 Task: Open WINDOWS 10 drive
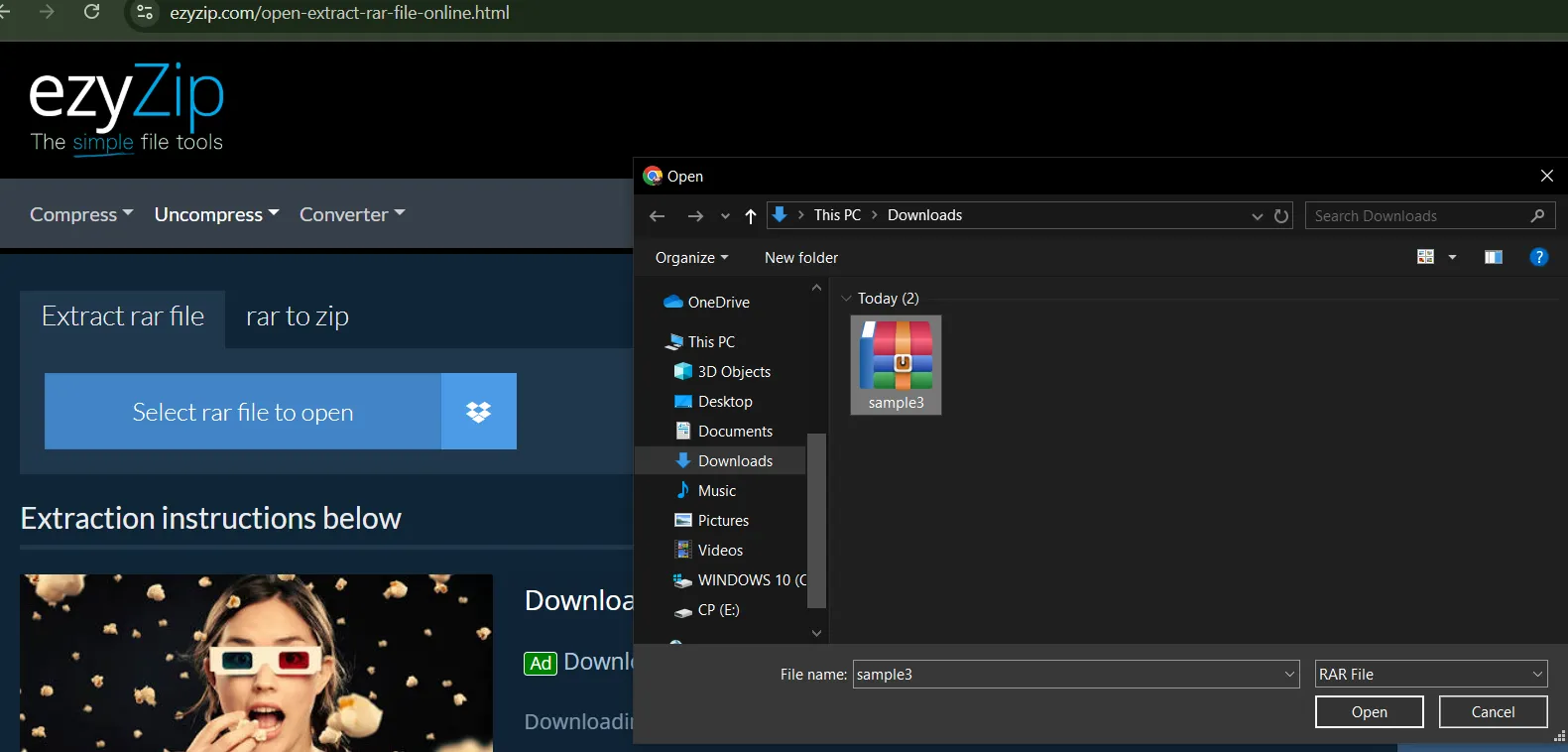point(740,579)
